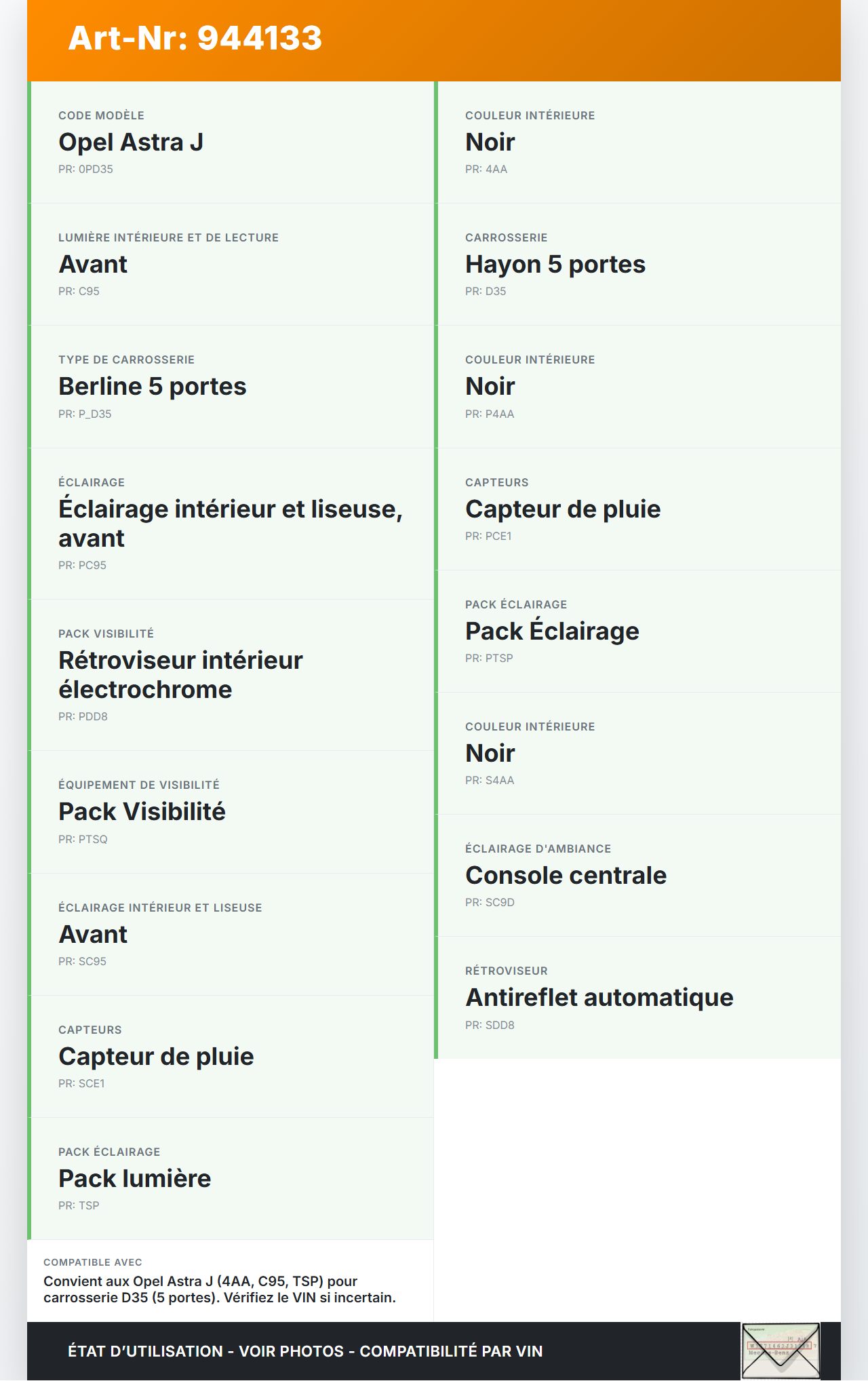
Task: Click the 'Compatible avec' compatibility note text
Action: tap(220, 1289)
